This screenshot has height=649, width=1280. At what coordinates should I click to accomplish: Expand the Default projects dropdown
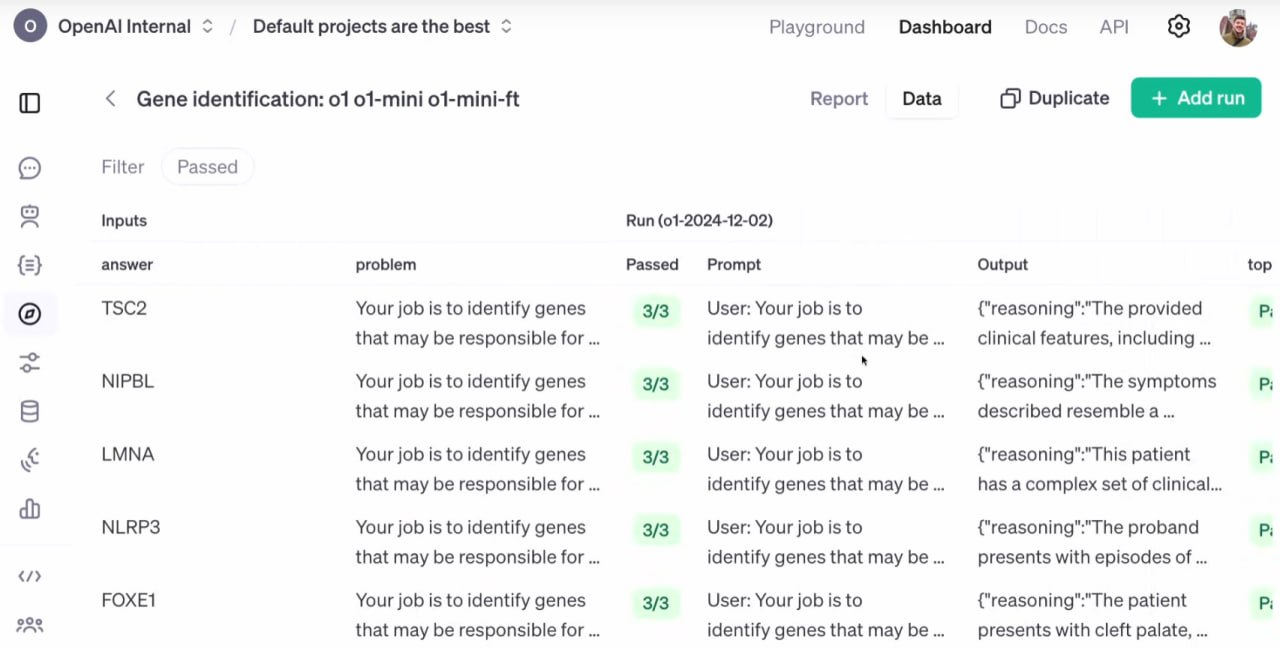pos(382,27)
